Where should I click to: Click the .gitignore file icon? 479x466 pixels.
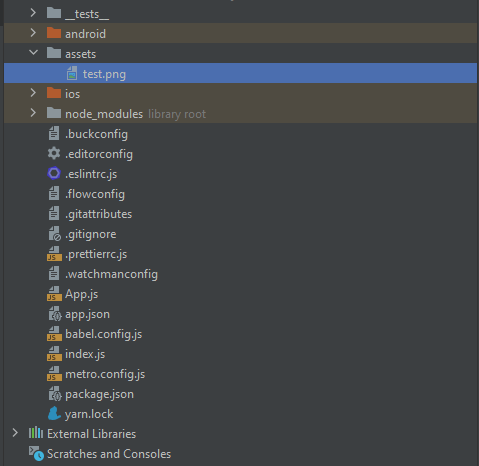click(x=54, y=234)
